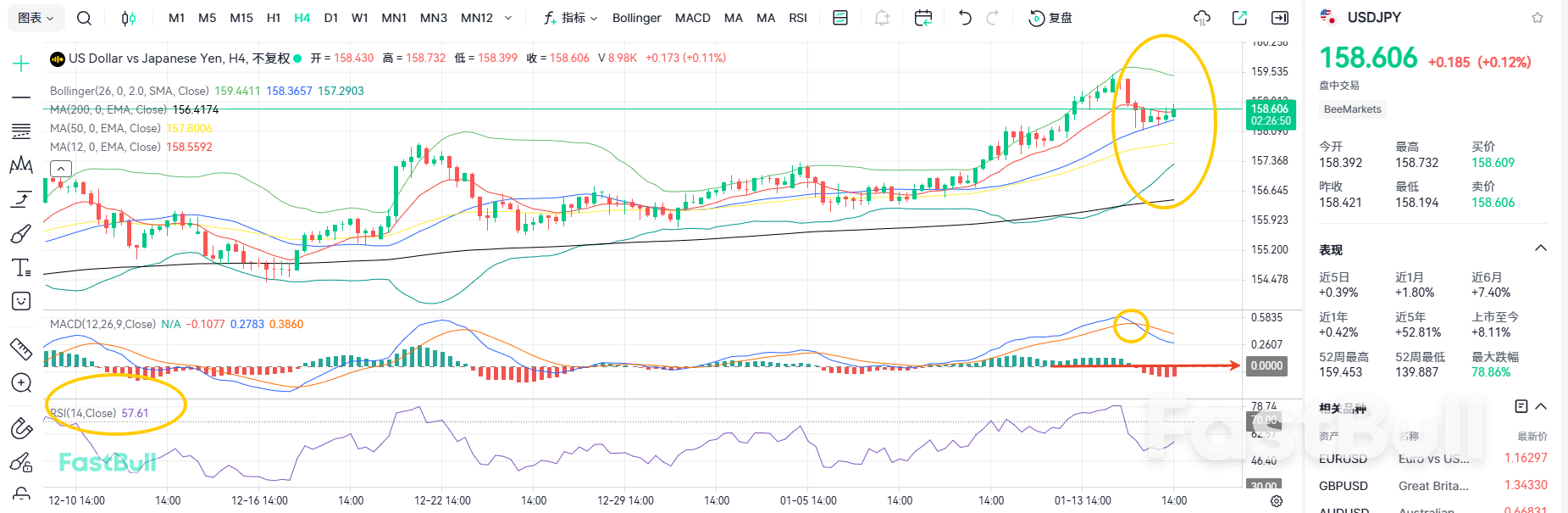
Task: Collapse the indicator legend arrow box
Action: pos(61,169)
